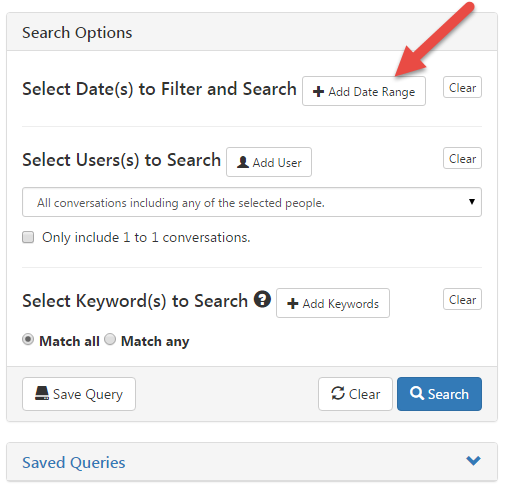Click the plus icon on Add Keywords
This screenshot has width=507, height=495.
293,304
